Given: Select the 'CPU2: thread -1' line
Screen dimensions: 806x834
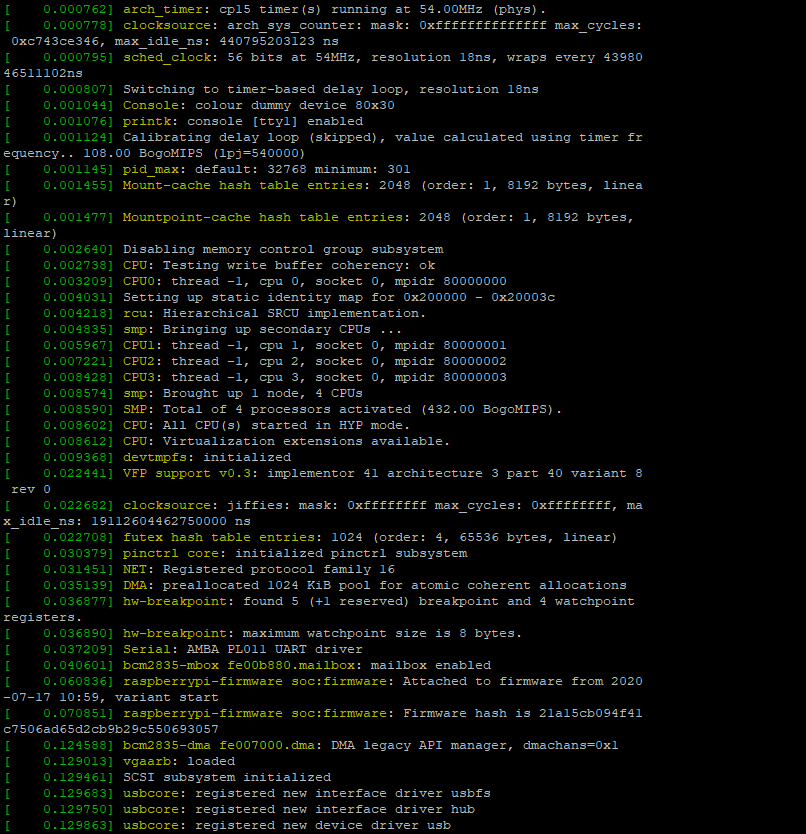Looking at the screenshot, I should (x=314, y=361).
